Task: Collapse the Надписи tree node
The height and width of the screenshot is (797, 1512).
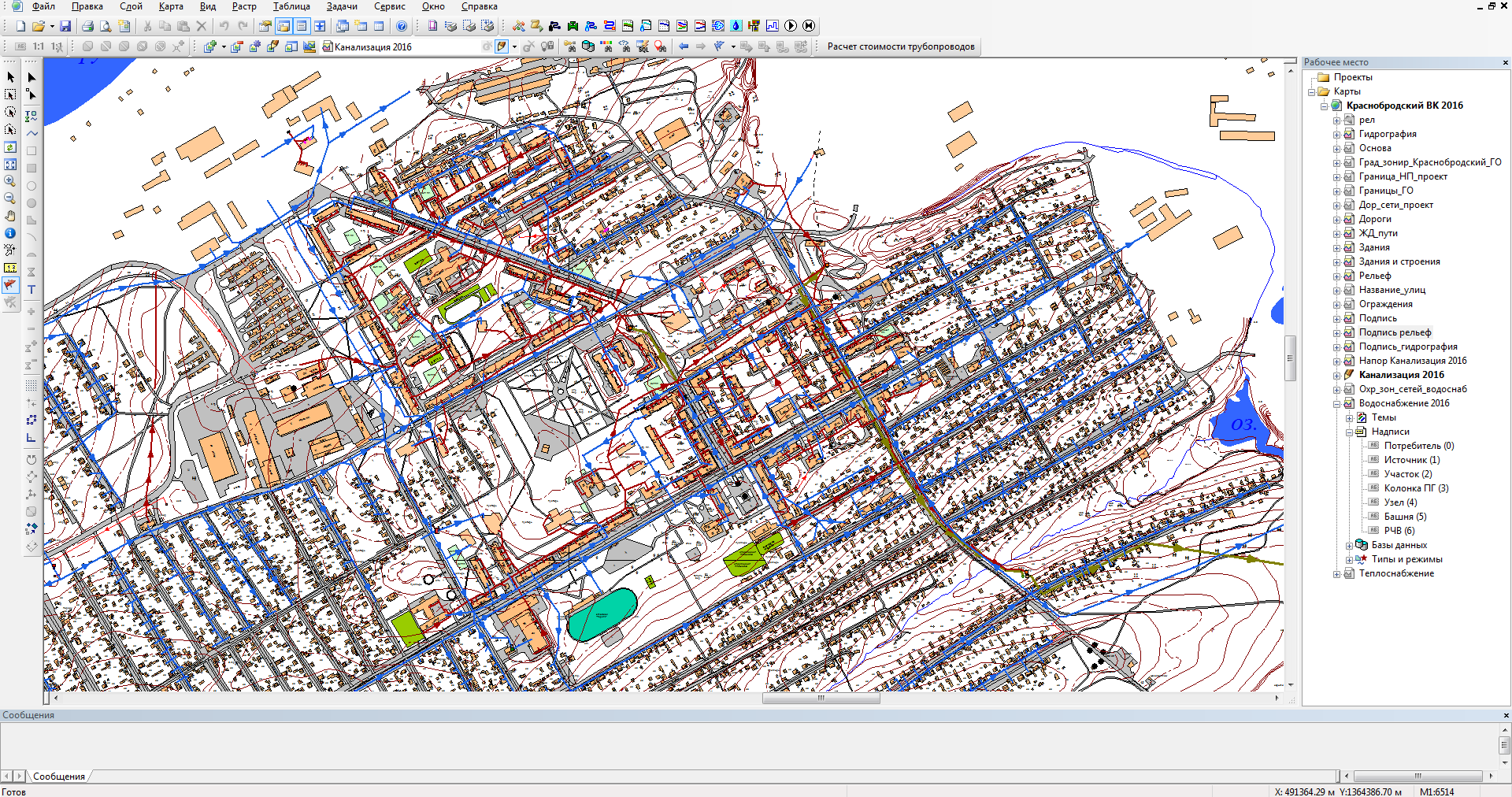Action: coord(1349,432)
